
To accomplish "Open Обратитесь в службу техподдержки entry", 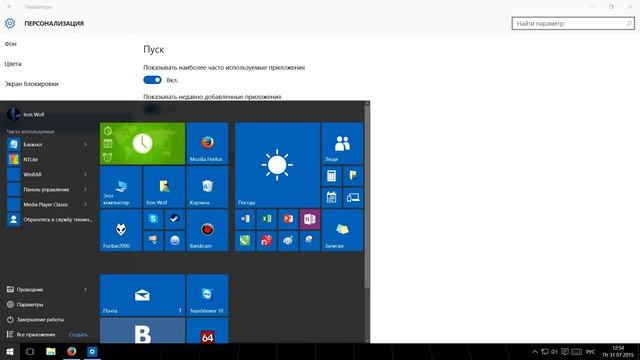I will coord(49,220).
